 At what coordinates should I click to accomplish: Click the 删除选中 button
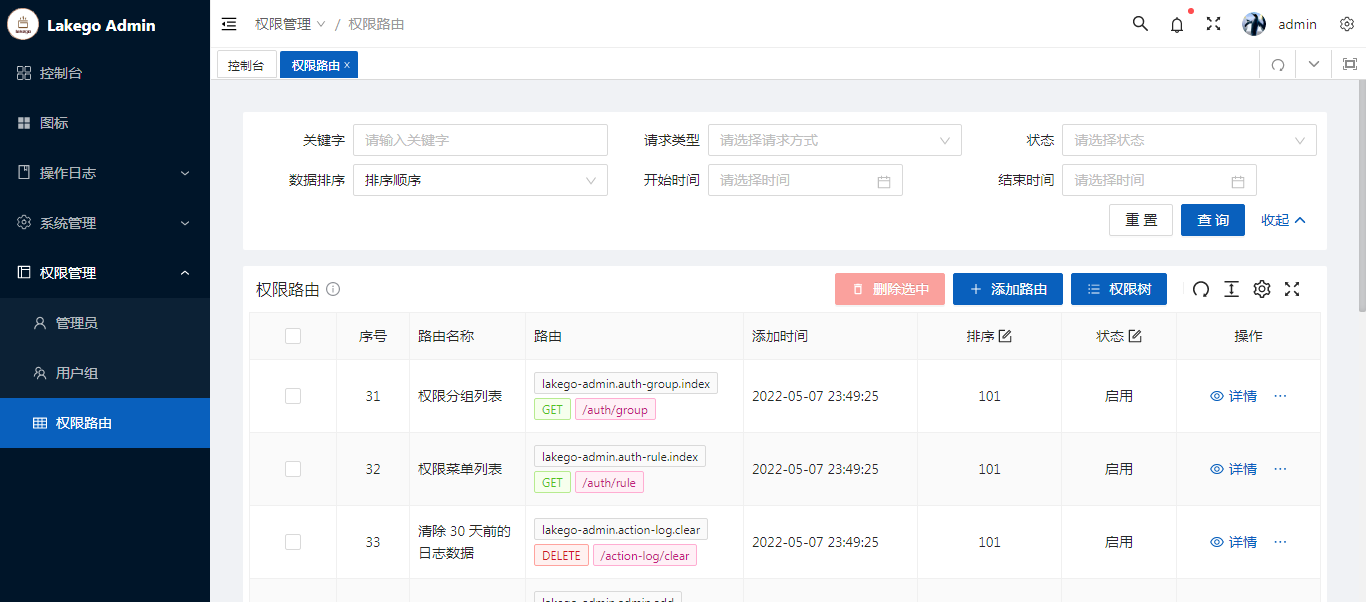890,289
